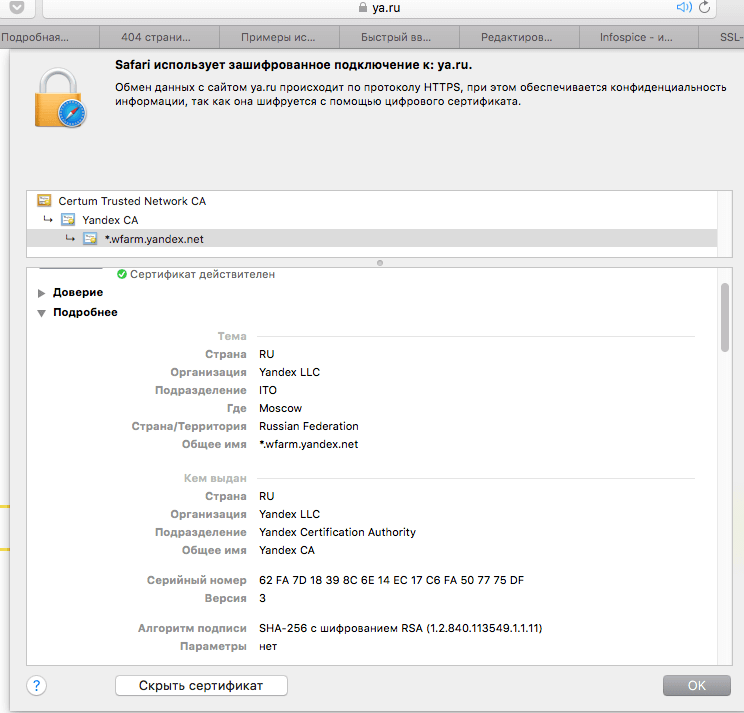Reload the page with the refresh arrow
This screenshot has width=744, height=713.
(705, 7)
